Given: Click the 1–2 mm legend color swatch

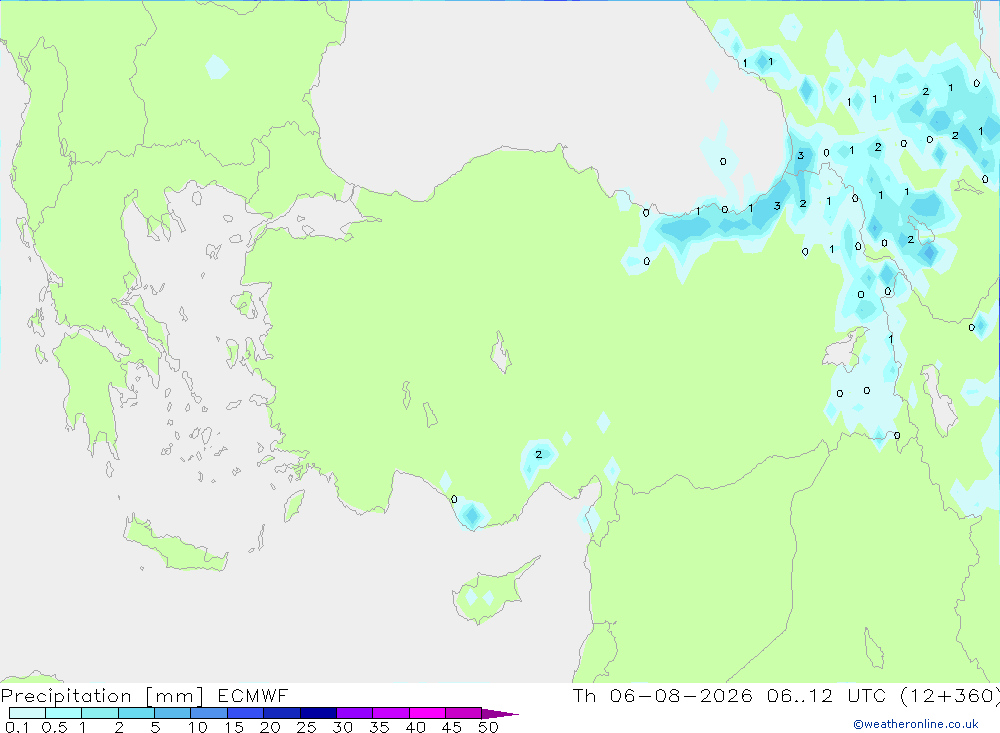Looking at the screenshot, I should (100, 713).
